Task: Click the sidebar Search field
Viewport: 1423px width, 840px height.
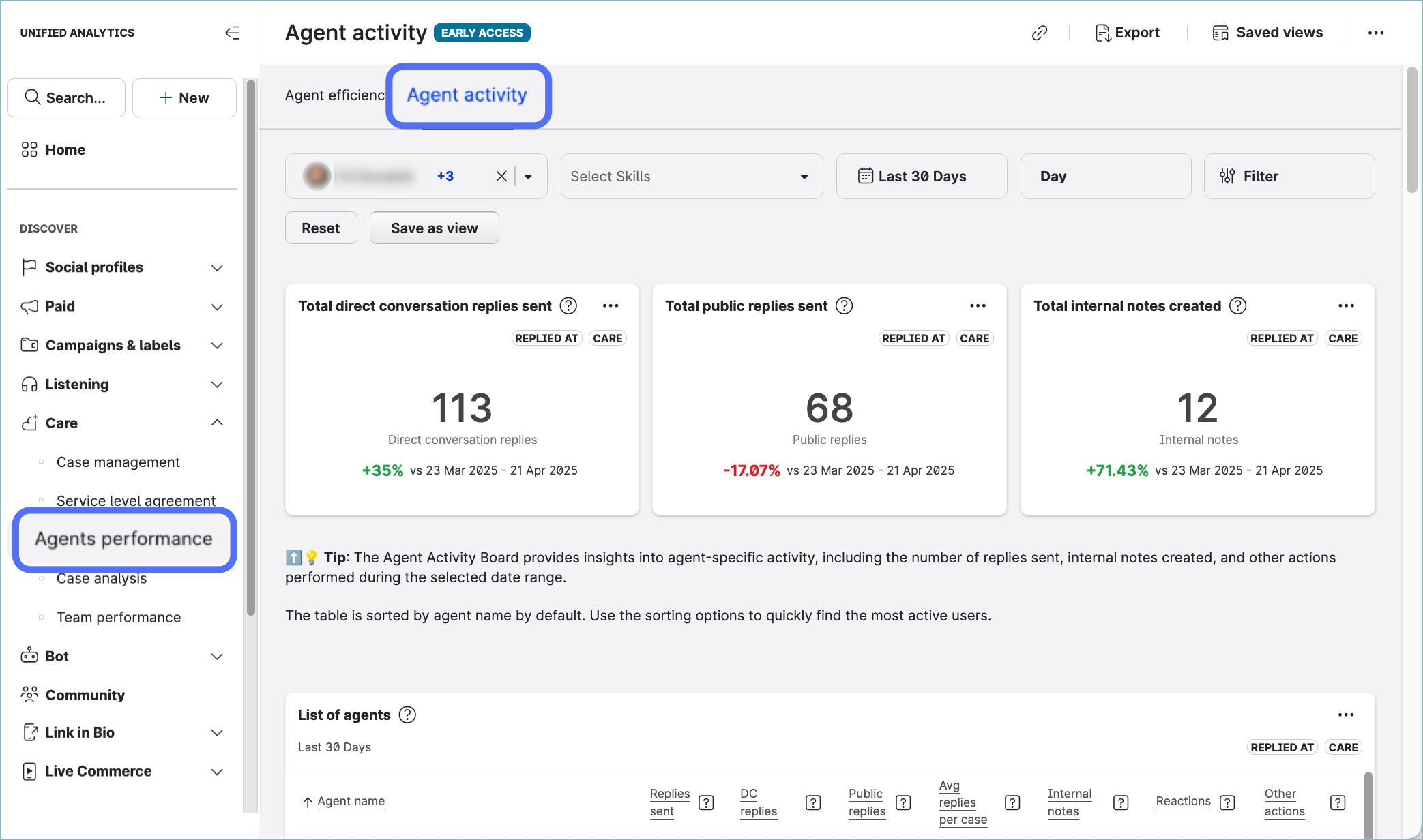Action: point(66,97)
